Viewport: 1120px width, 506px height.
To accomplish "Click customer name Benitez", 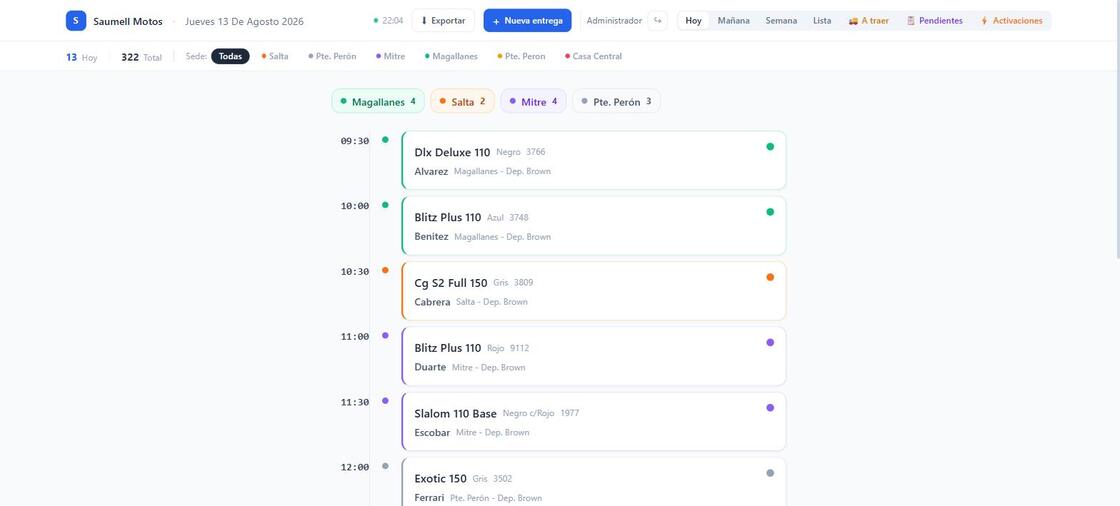I will click(x=431, y=237).
